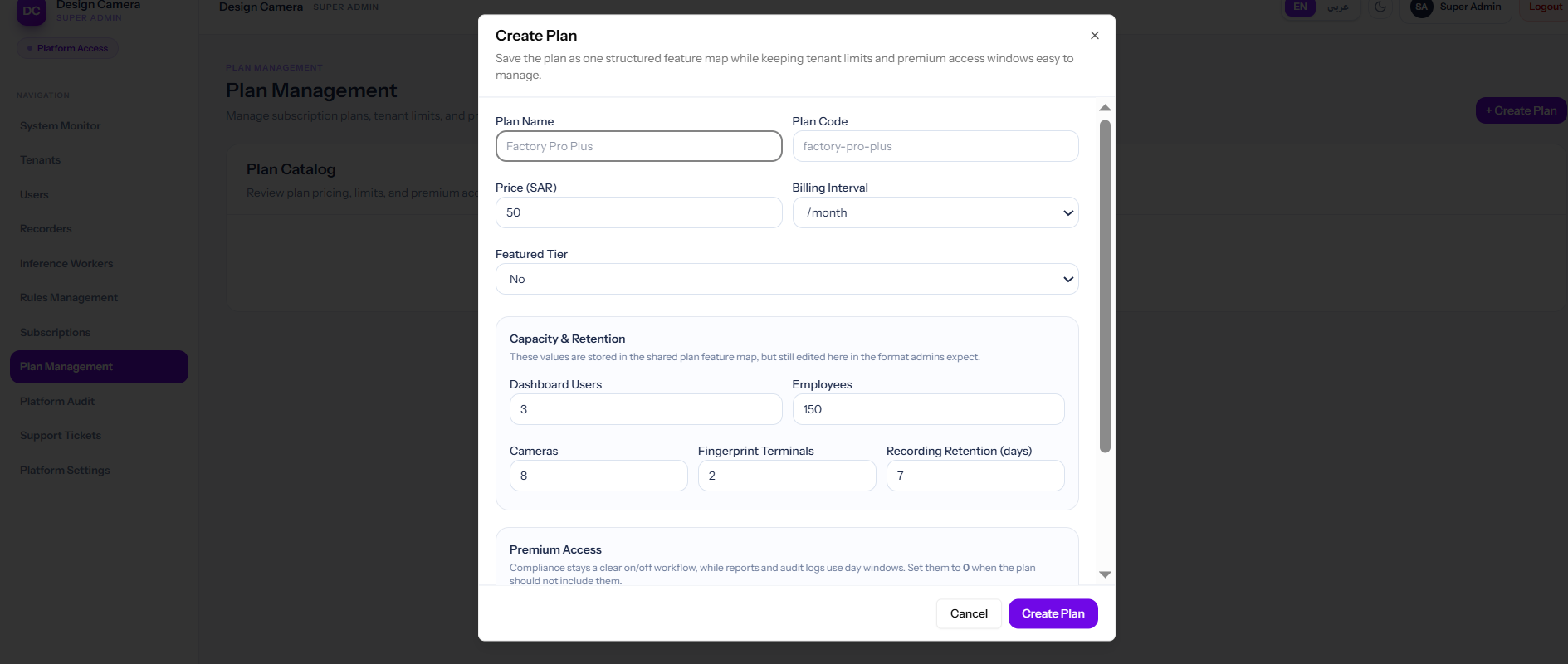Click scrollbar up arrow in dialog

pyautogui.click(x=1105, y=108)
